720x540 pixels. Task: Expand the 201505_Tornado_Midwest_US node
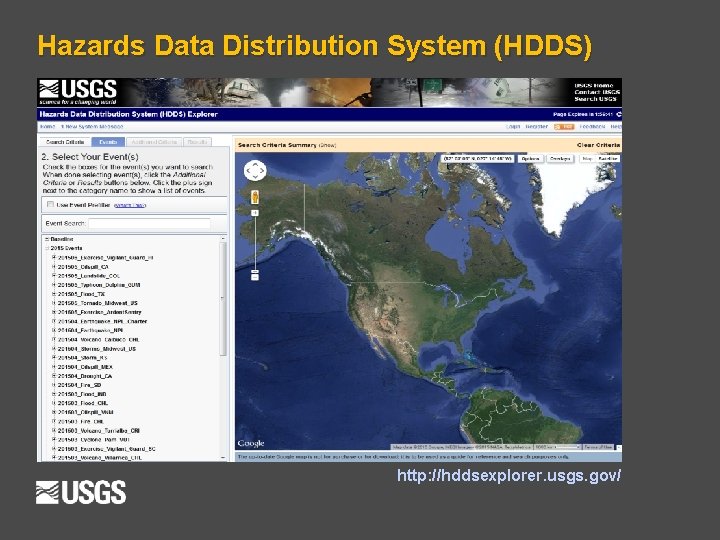(54, 303)
